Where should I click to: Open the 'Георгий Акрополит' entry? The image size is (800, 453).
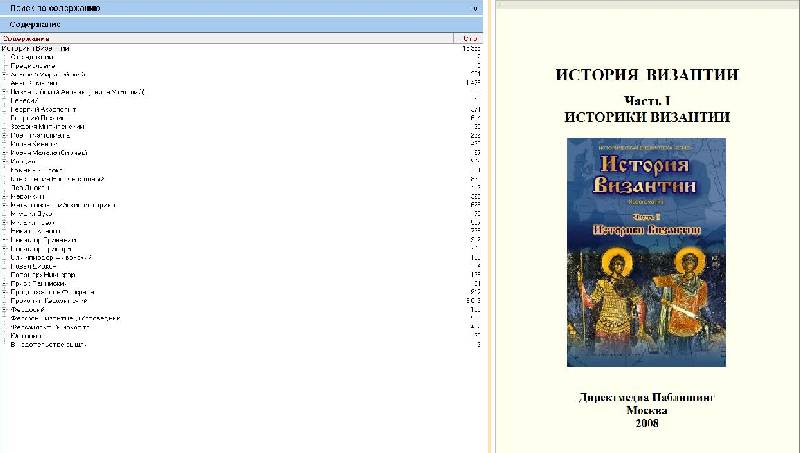43,110
